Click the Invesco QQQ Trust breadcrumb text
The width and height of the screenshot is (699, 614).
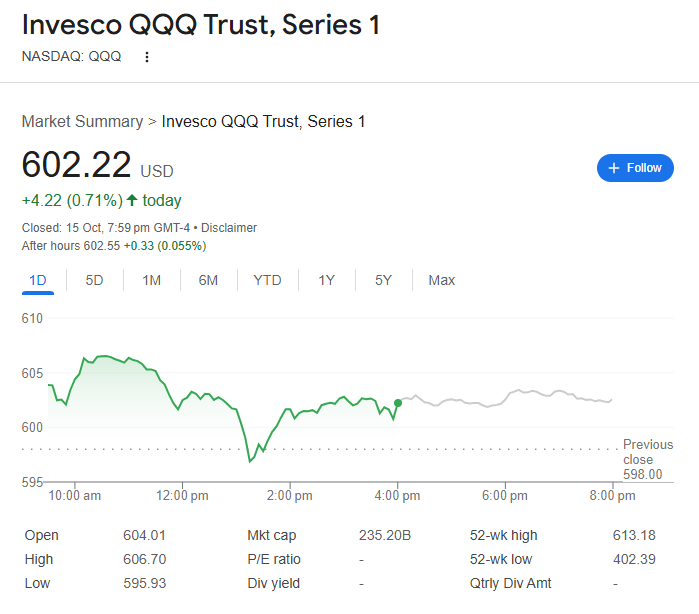[263, 121]
